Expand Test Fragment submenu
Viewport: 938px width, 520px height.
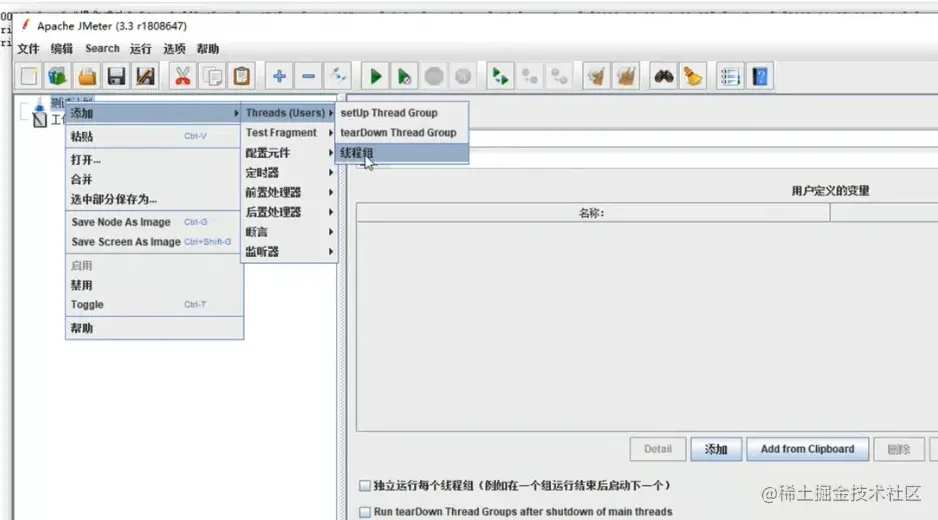[x=289, y=132]
